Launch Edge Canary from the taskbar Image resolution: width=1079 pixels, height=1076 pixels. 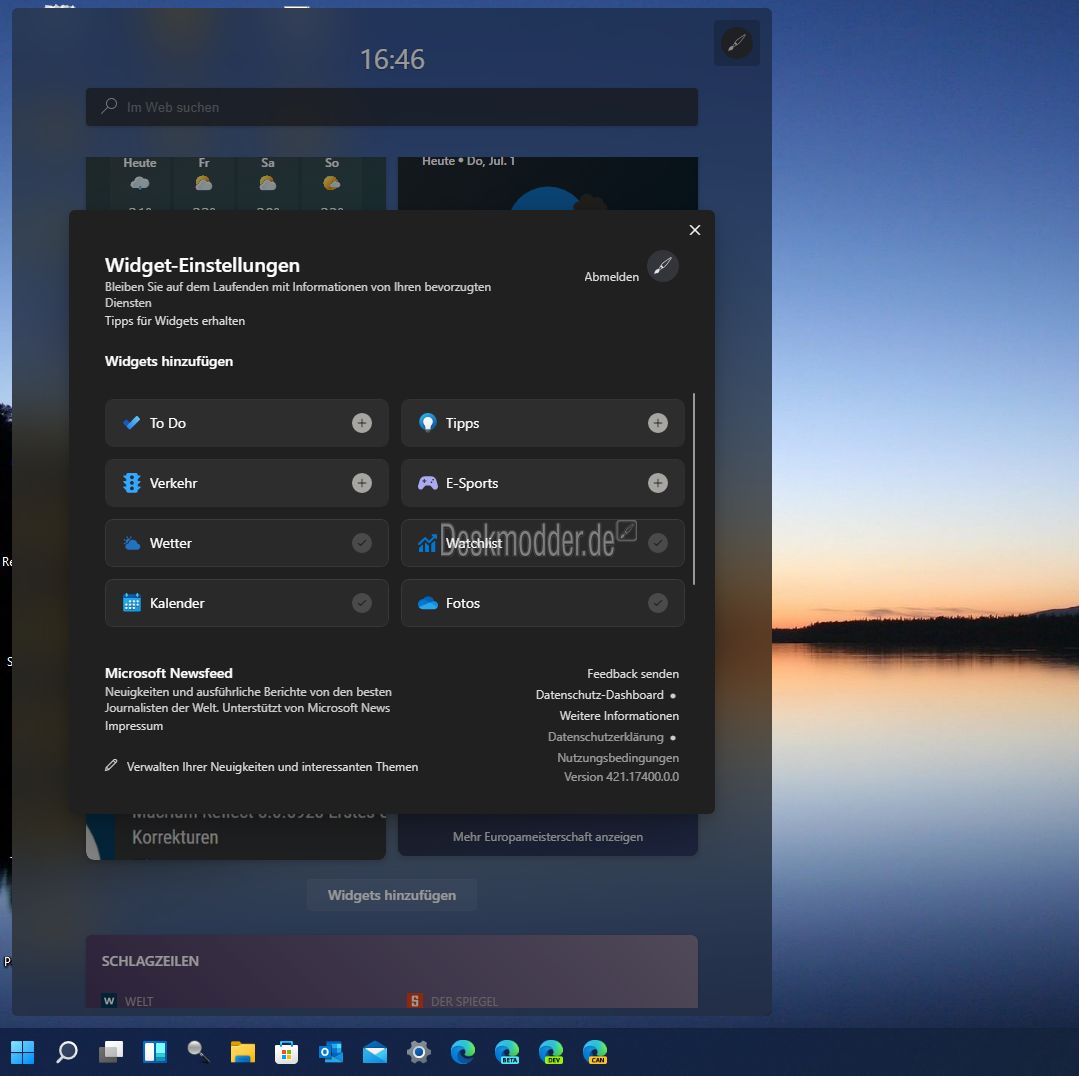coord(595,1052)
